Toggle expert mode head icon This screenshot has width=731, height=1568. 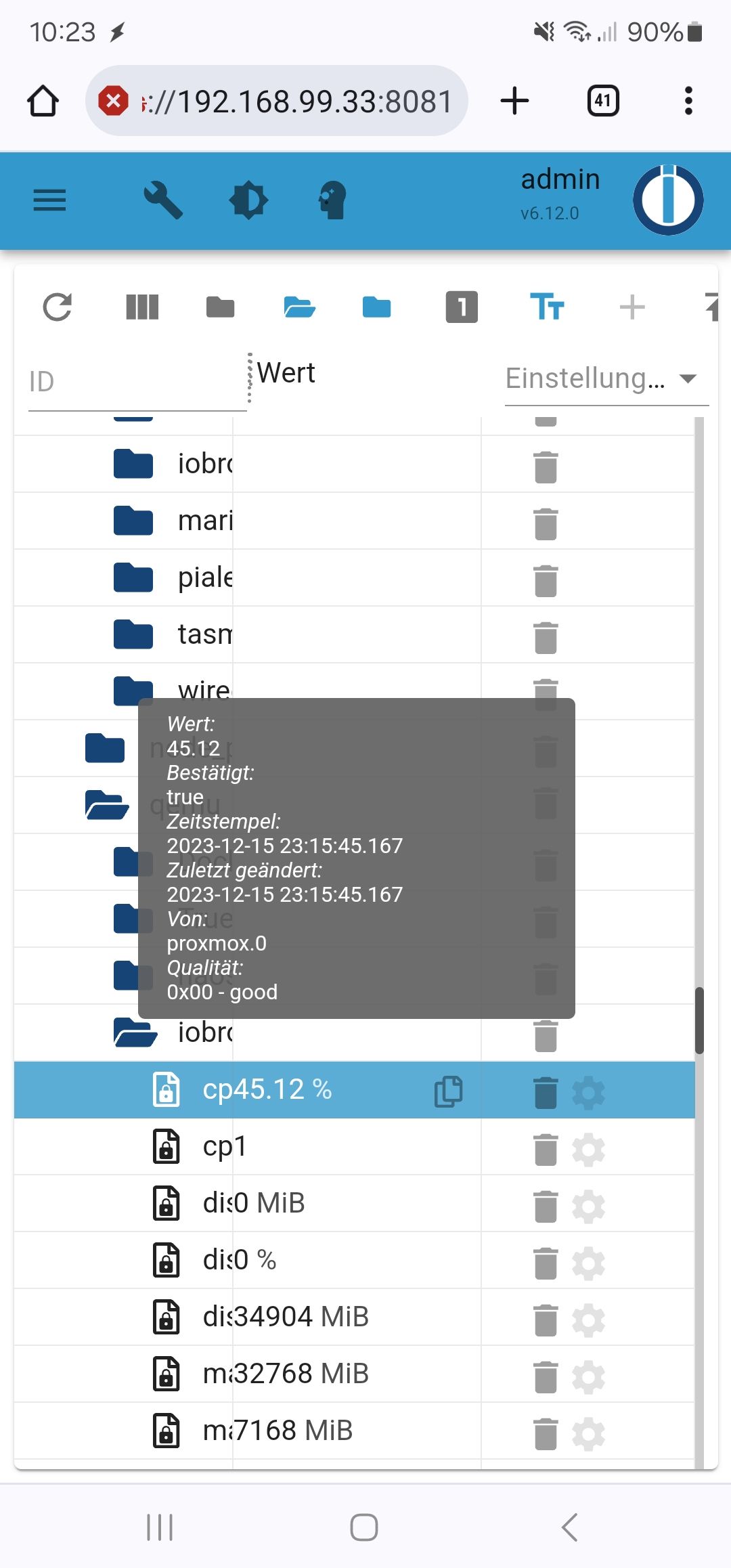coord(332,200)
